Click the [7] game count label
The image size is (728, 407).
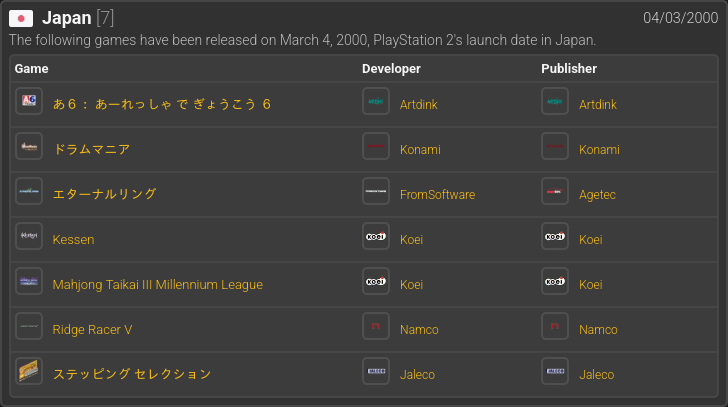coord(105,18)
